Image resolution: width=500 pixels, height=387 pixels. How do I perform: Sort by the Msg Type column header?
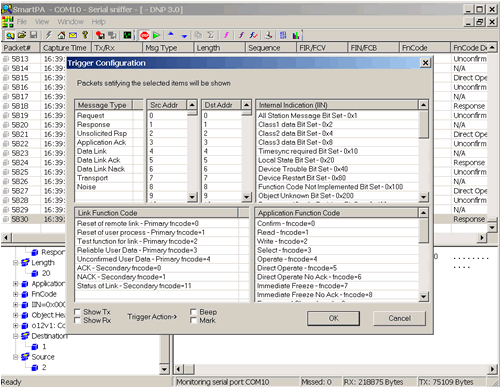(x=168, y=48)
